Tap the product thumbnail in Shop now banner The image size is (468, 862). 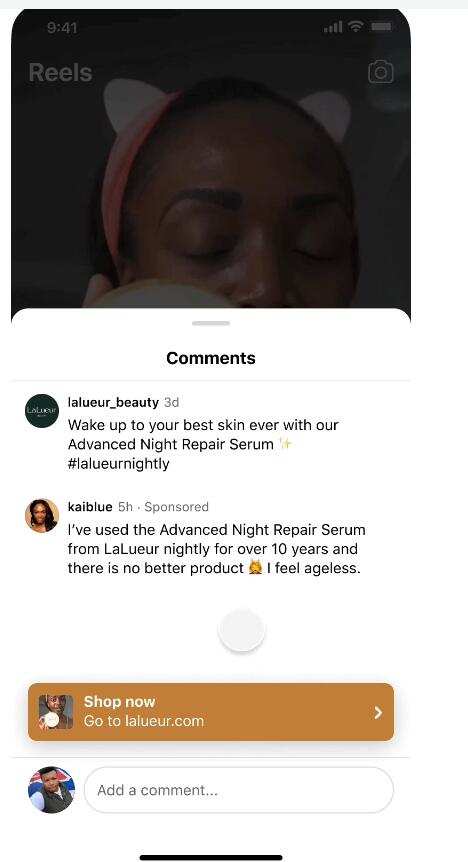pyautogui.click(x=56, y=712)
